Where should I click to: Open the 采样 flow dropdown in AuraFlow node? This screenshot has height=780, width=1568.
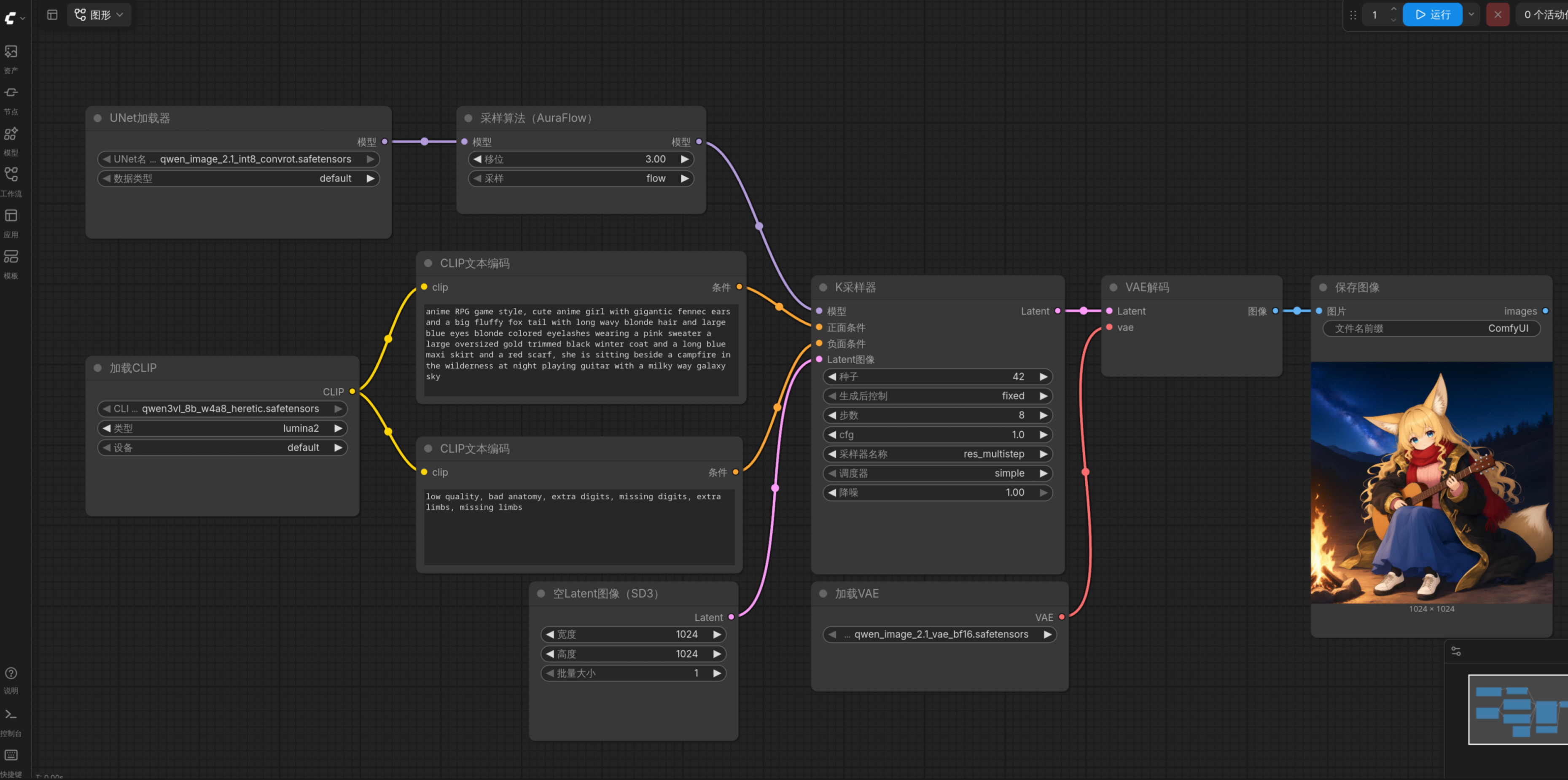581,178
